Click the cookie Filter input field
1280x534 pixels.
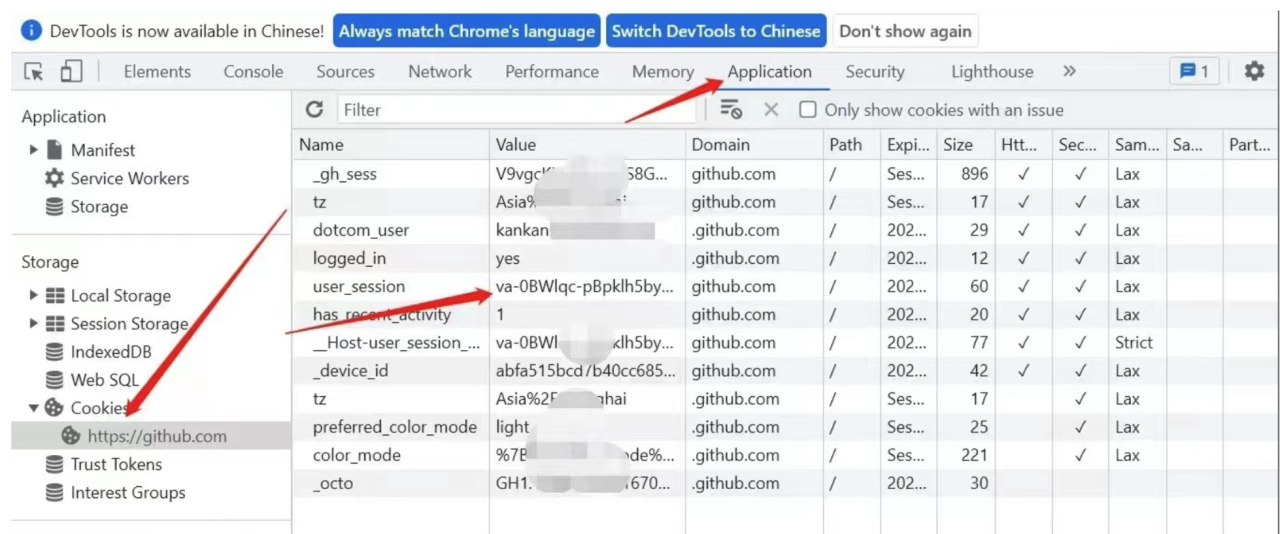coord(516,110)
